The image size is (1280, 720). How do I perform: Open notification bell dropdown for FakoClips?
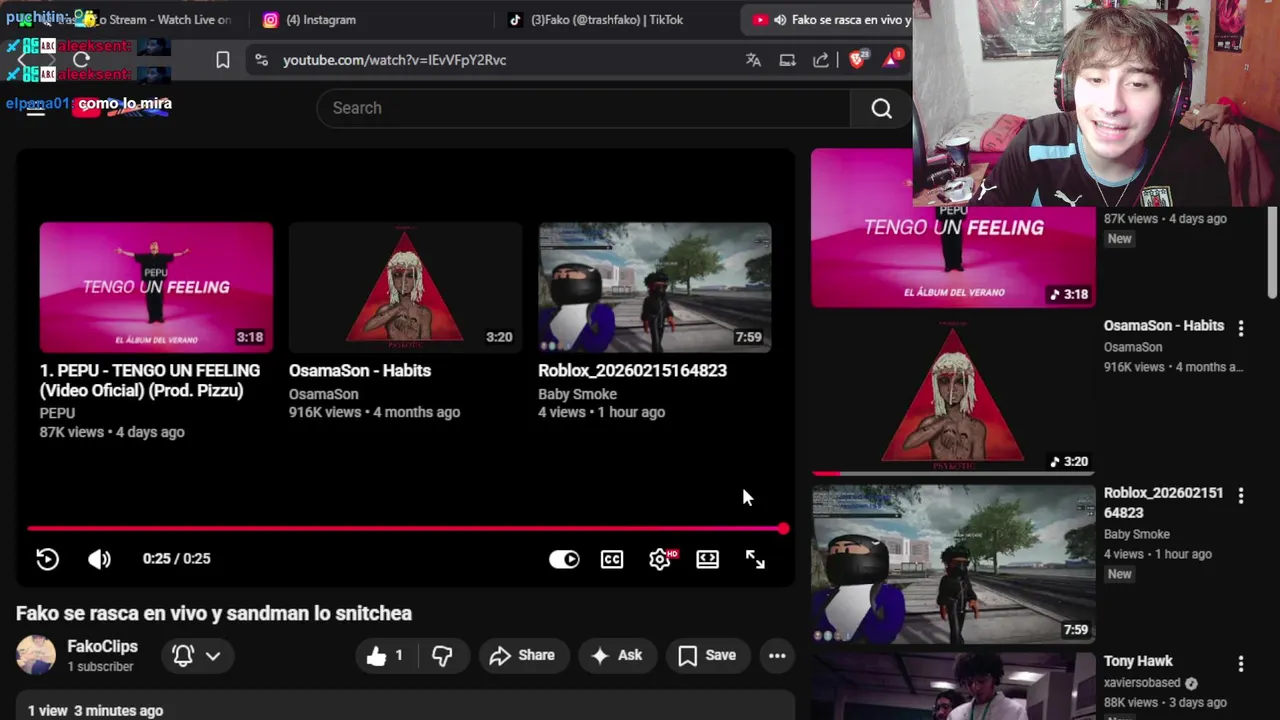(x=196, y=656)
